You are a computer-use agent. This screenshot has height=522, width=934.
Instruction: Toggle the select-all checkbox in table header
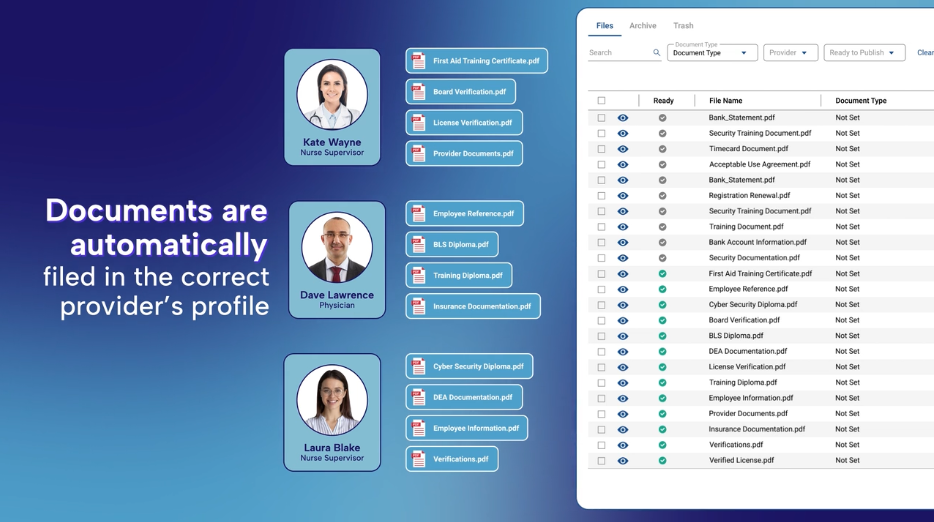tap(601, 101)
